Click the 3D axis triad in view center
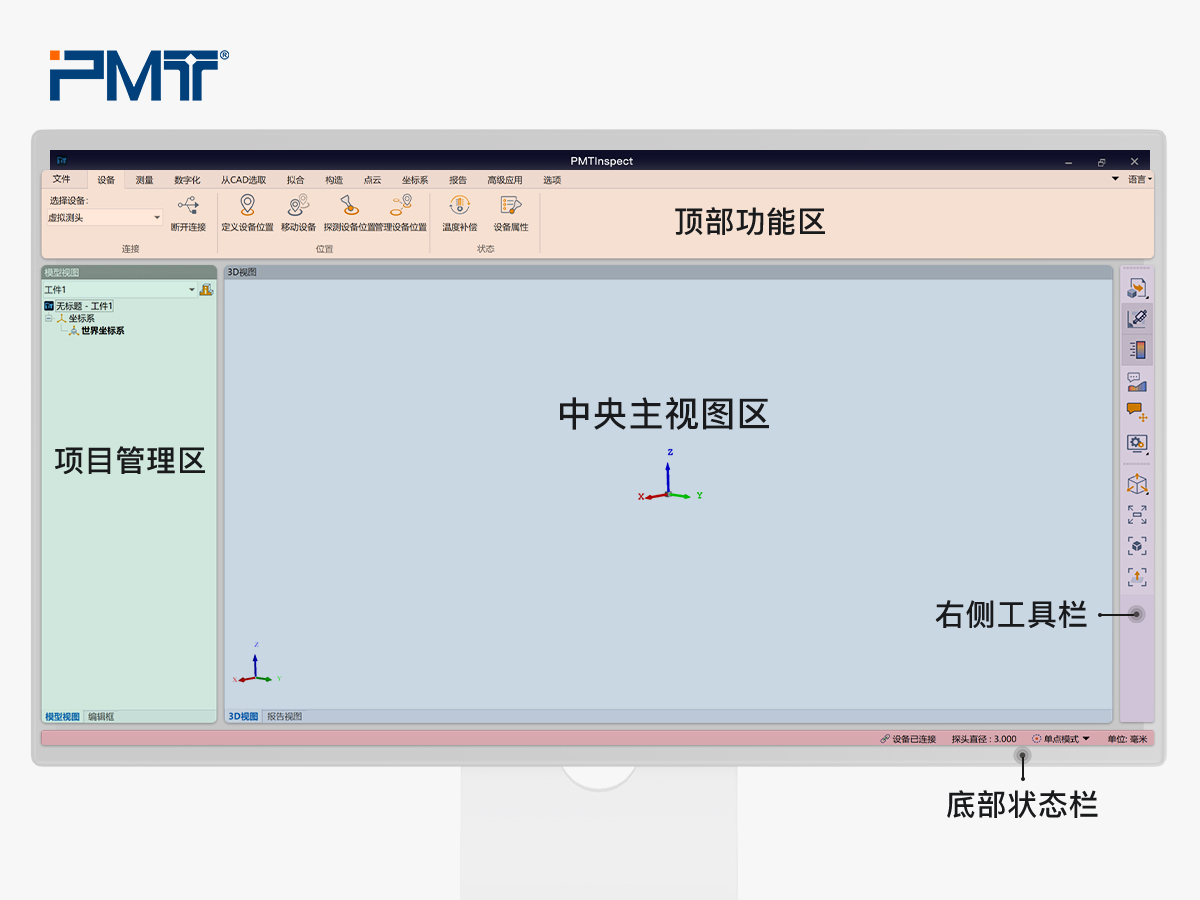1200x900 pixels. click(x=670, y=476)
